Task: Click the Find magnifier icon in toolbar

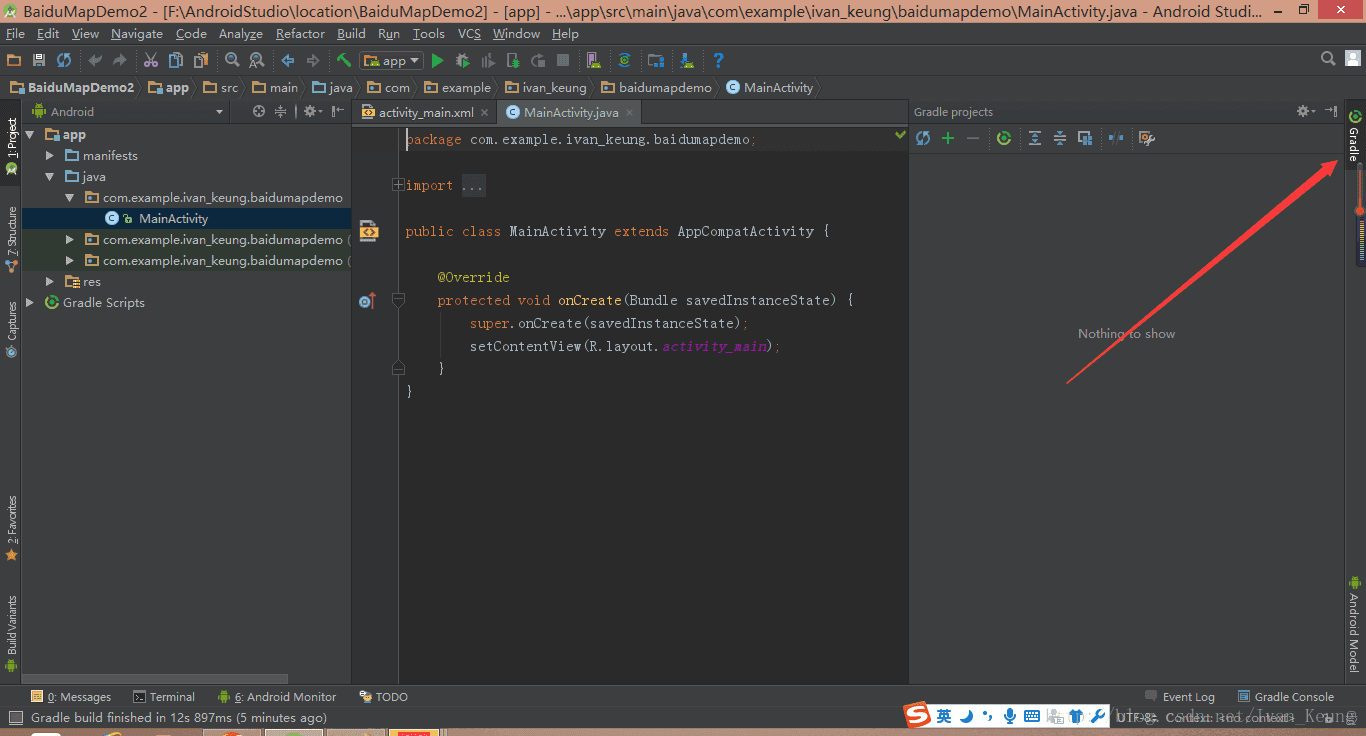Action: pos(232,61)
